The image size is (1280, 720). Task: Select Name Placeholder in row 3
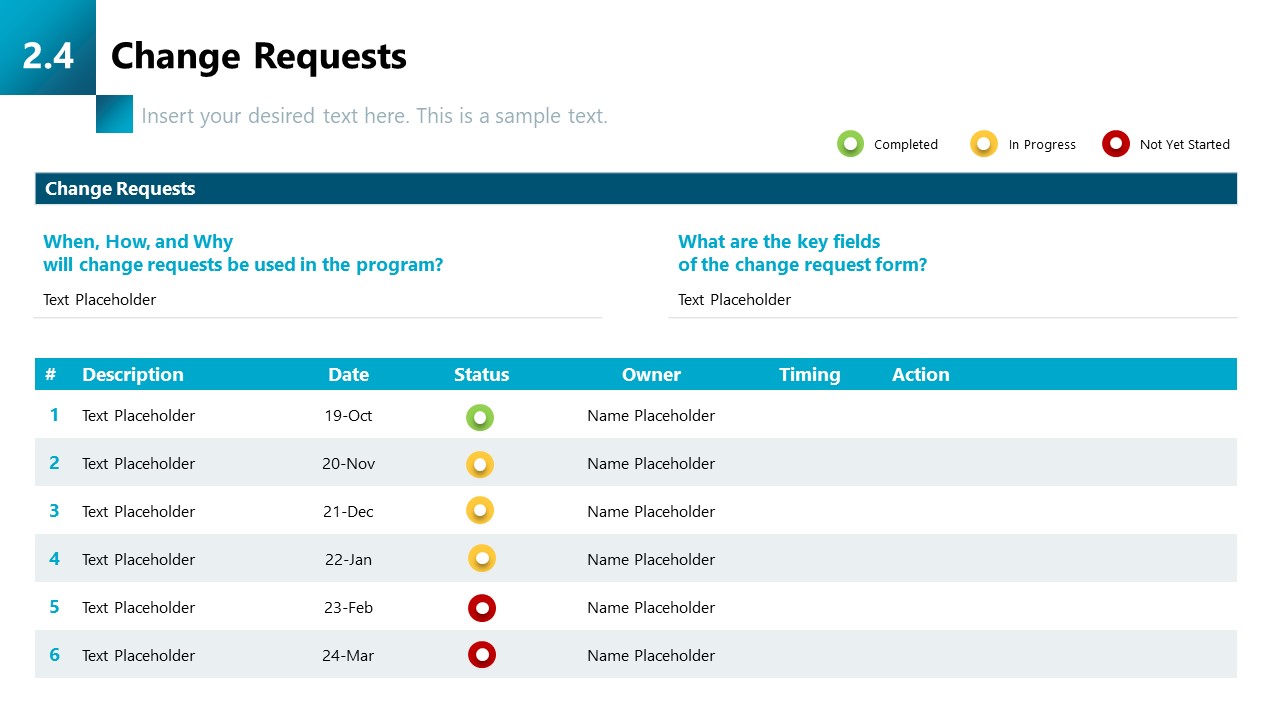pos(651,511)
